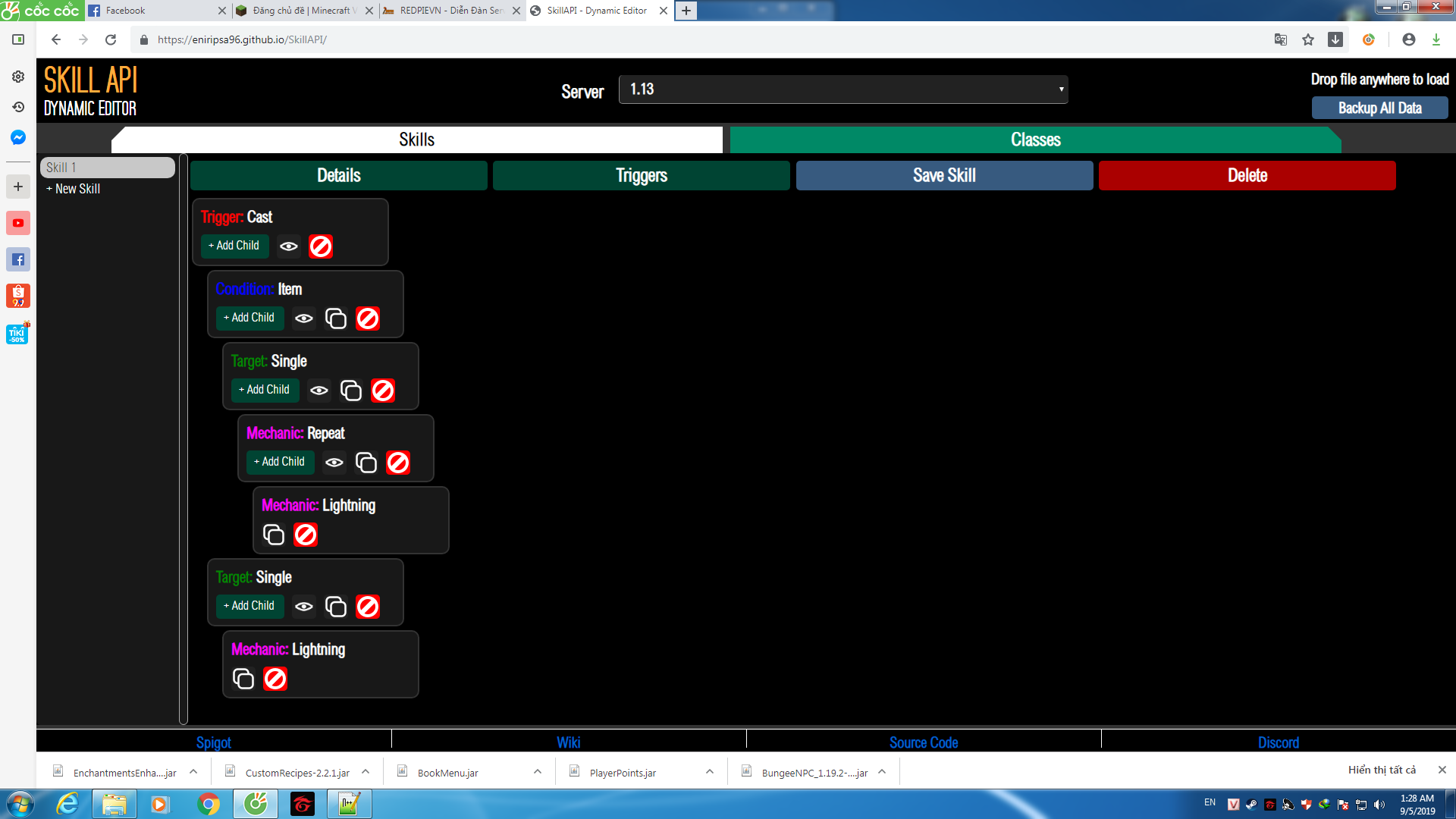Open the Triggers tab
This screenshot has height=819, width=1456.
click(x=641, y=175)
